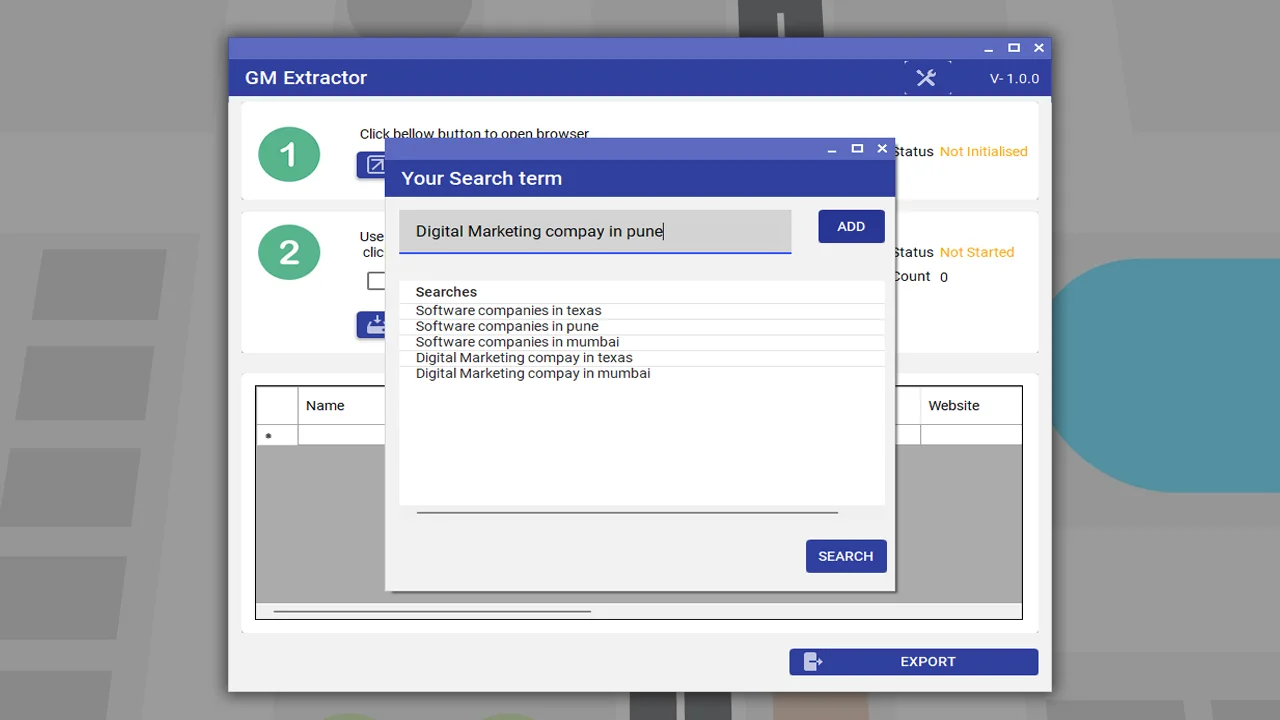Click the export icon on the EXPORT button
The width and height of the screenshot is (1280, 720).
click(x=813, y=662)
